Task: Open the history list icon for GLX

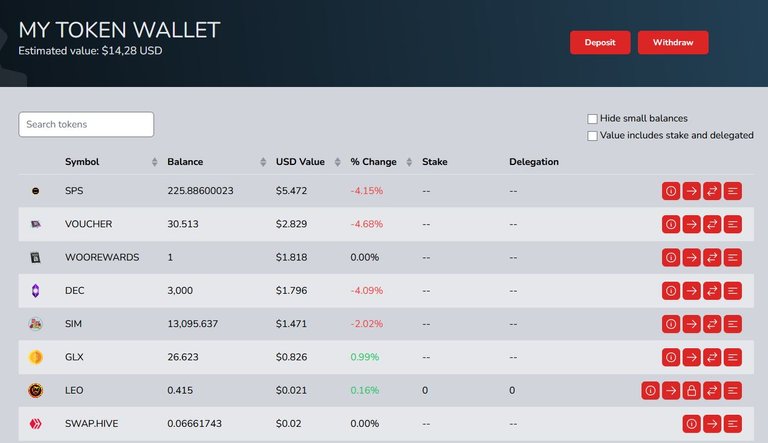Action: (733, 358)
